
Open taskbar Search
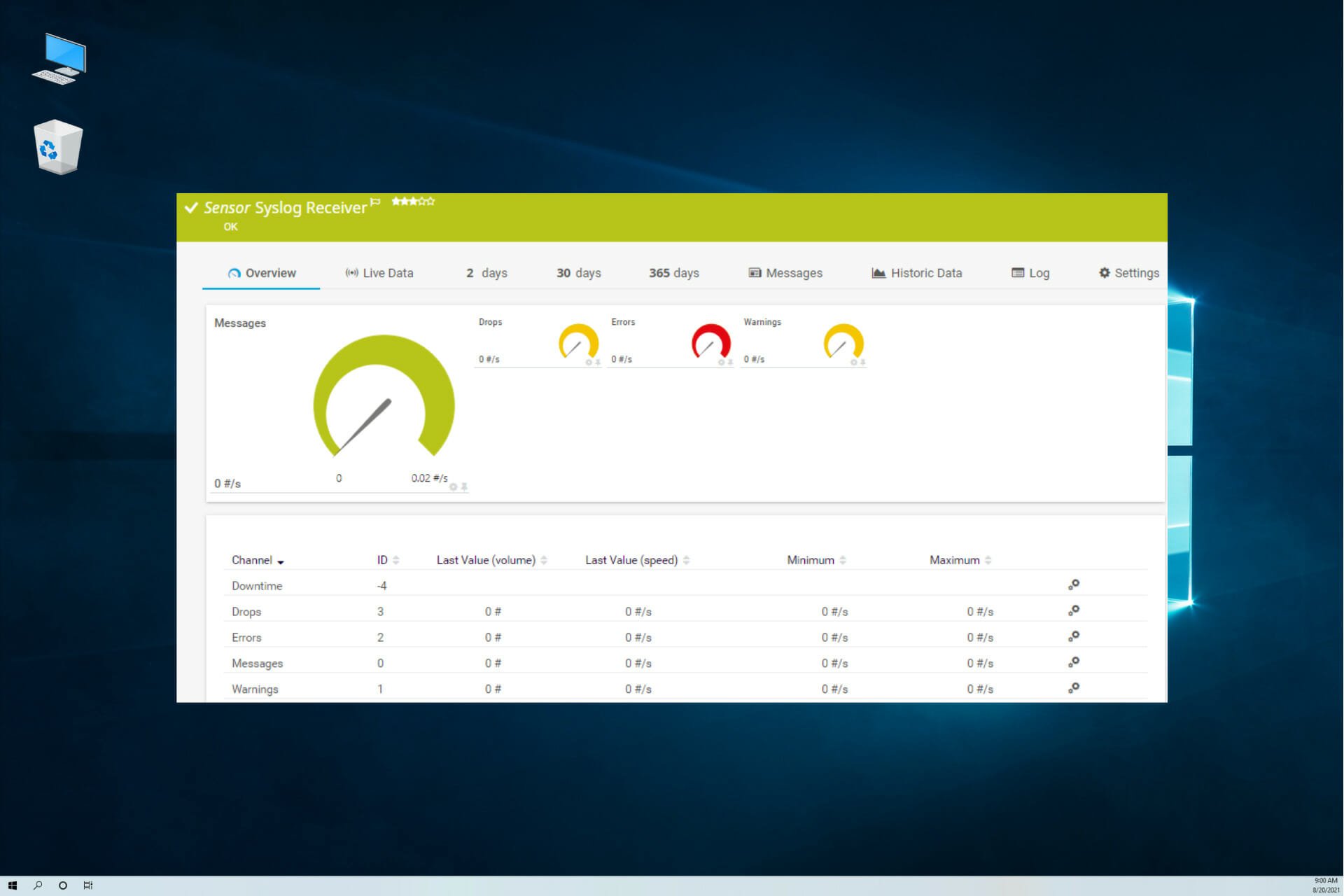coord(38,885)
